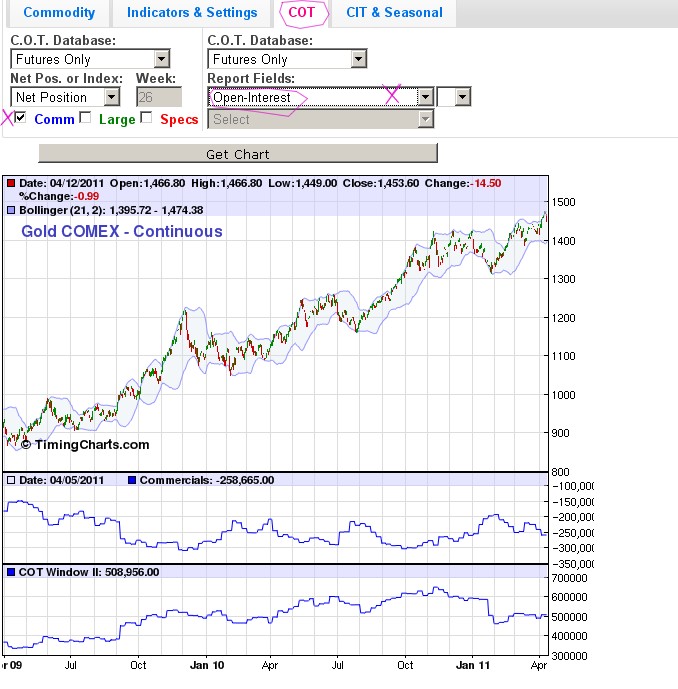Click the Net Pos. or Index label
This screenshot has height=689, width=678.
pyautogui.click(x=66, y=78)
